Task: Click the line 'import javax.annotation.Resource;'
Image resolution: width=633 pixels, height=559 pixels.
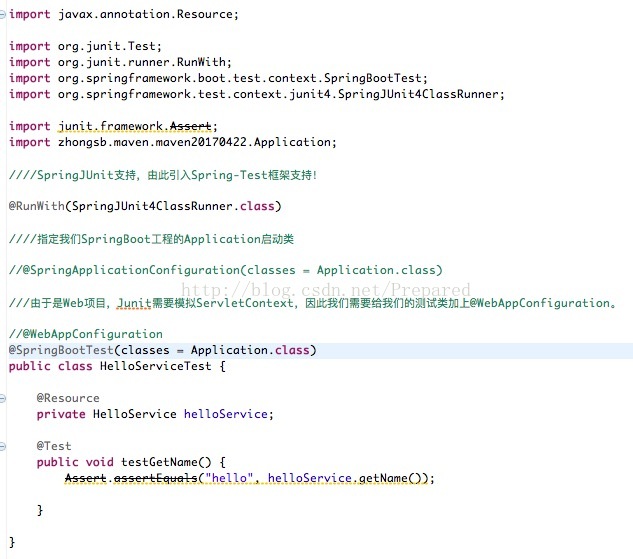Action: [x=124, y=15]
